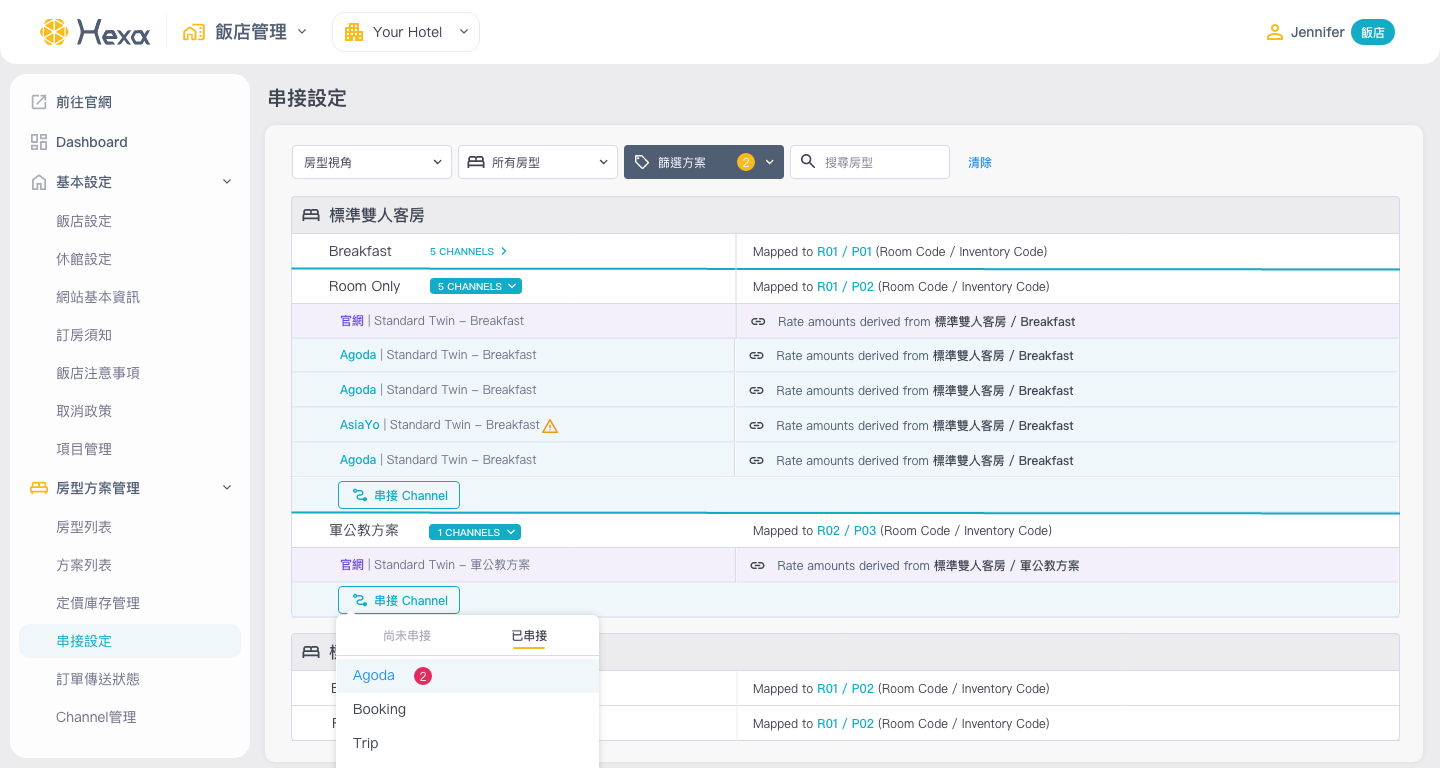
Task: Click the external link icon beside 前往官網
Action: tap(39, 102)
